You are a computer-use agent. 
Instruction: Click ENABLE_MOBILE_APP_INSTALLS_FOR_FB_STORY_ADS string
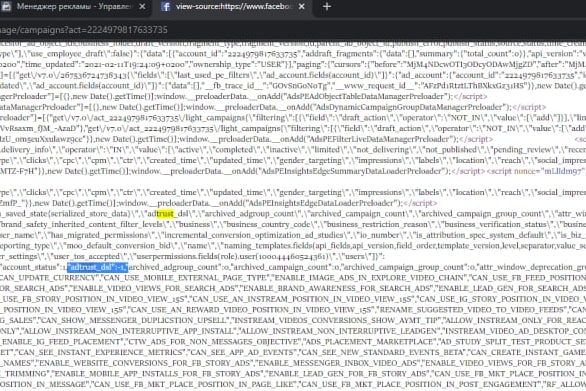(x=158, y=374)
